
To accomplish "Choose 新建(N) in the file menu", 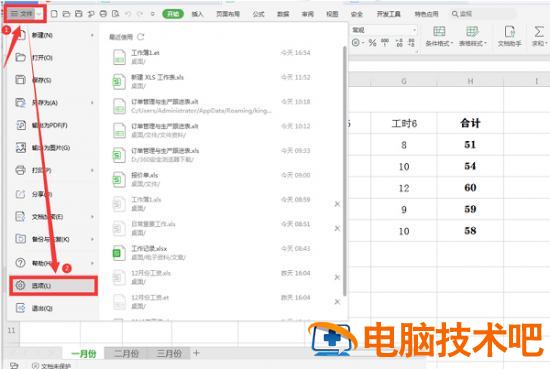I will [x=53, y=35].
